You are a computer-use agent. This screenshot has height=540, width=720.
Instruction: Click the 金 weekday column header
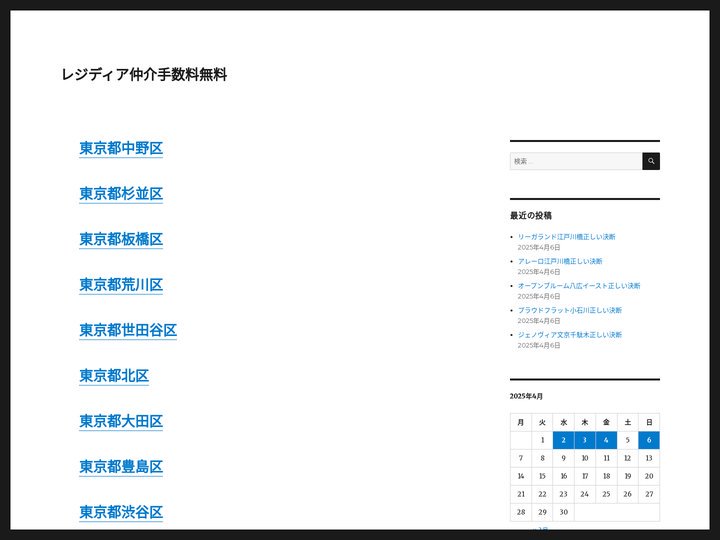click(606, 422)
